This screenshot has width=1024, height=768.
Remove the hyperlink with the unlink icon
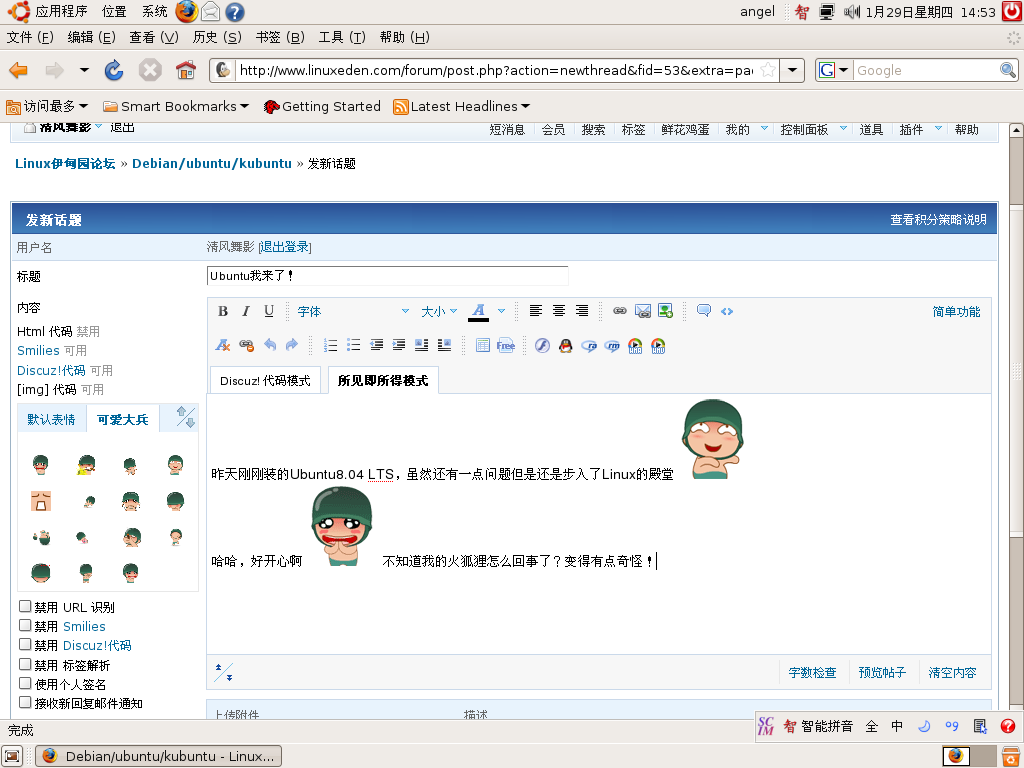pyautogui.click(x=246, y=345)
